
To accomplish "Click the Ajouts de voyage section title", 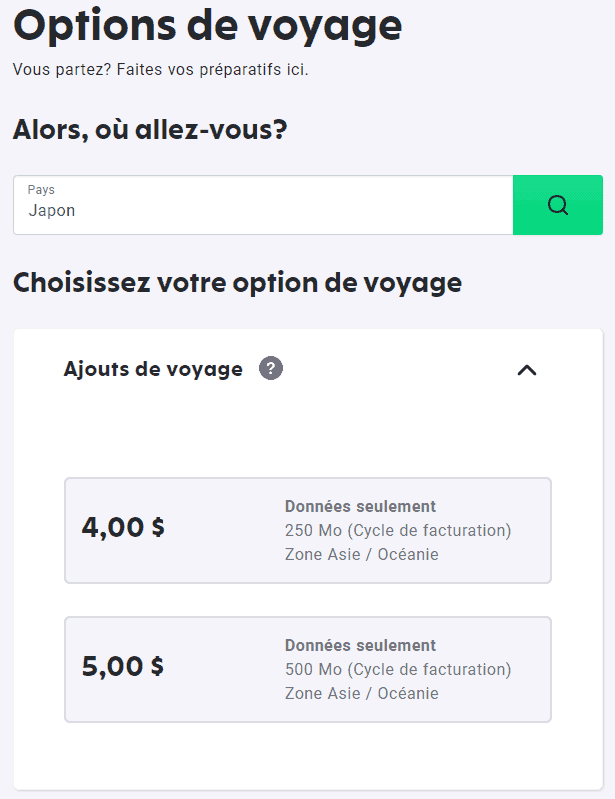I will [153, 369].
